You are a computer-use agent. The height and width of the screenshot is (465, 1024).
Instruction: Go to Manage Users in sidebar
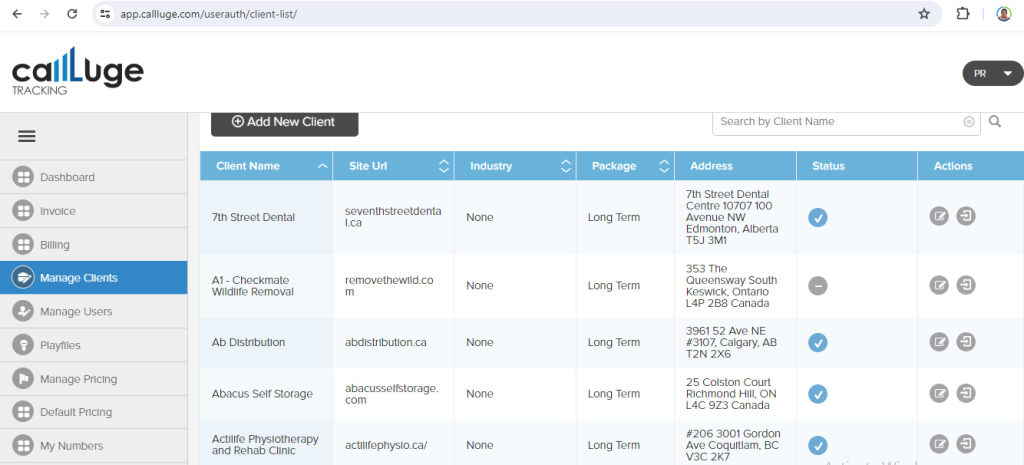tap(75, 312)
